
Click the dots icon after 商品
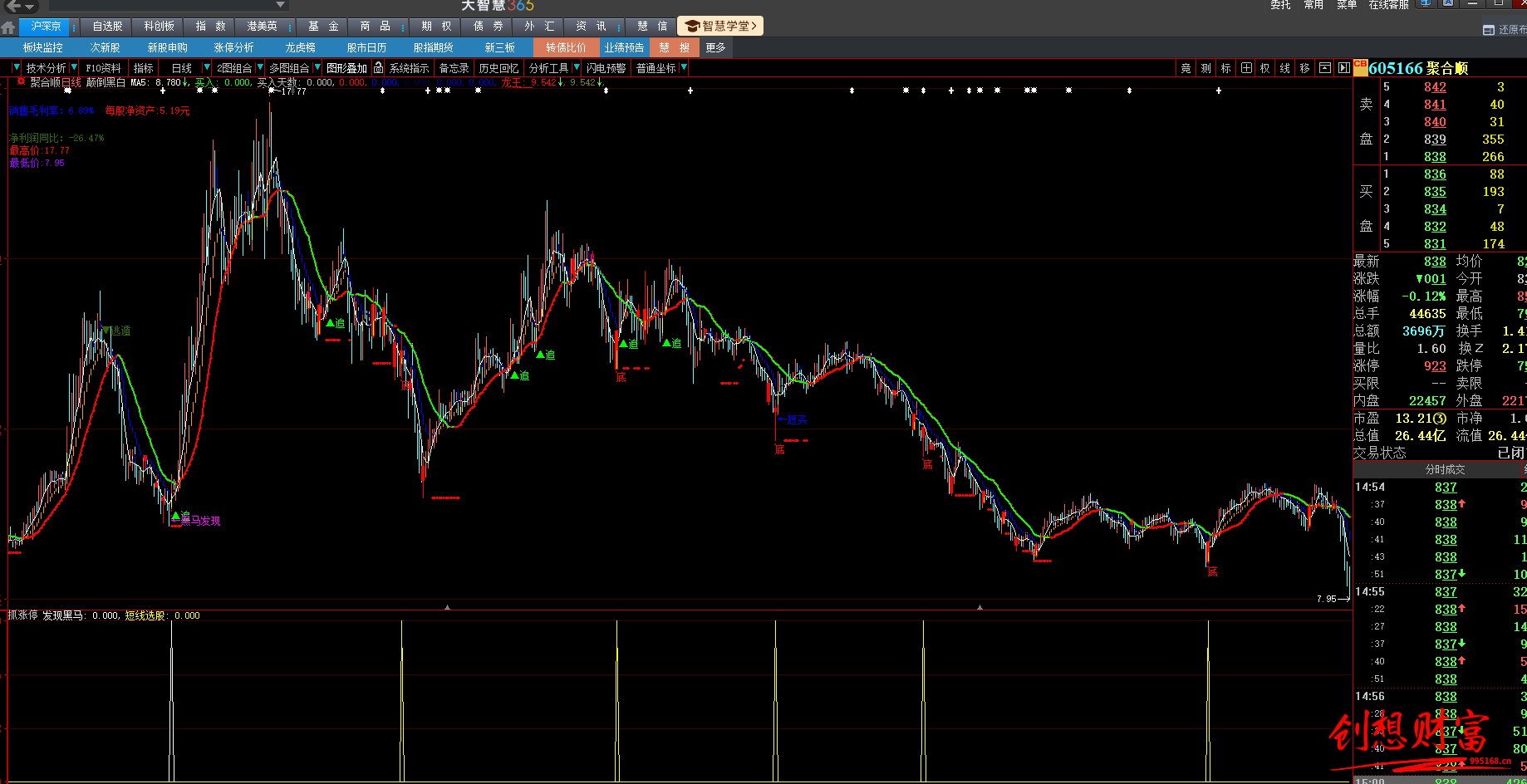point(401,27)
